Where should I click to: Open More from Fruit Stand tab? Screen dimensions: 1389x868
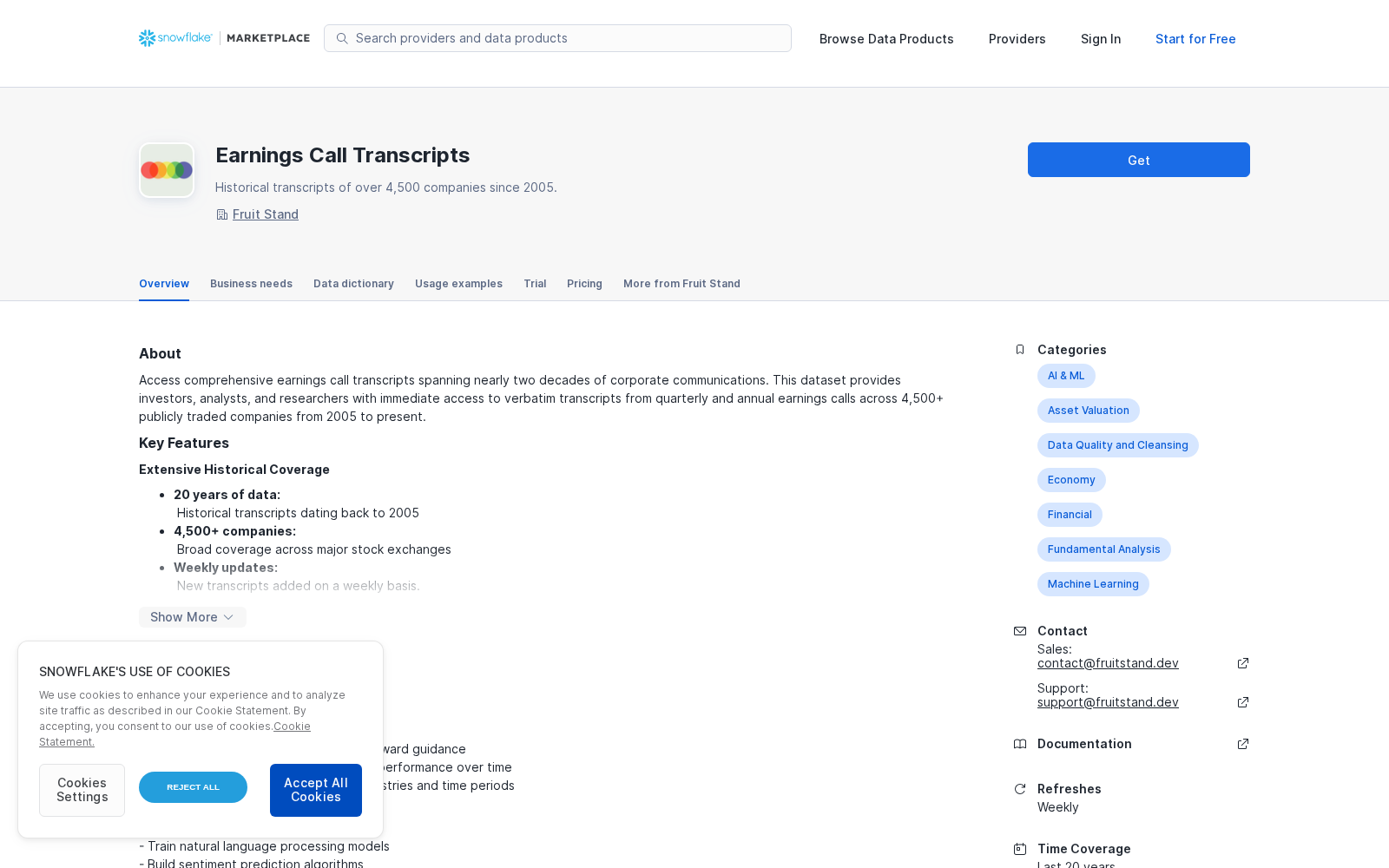click(681, 284)
